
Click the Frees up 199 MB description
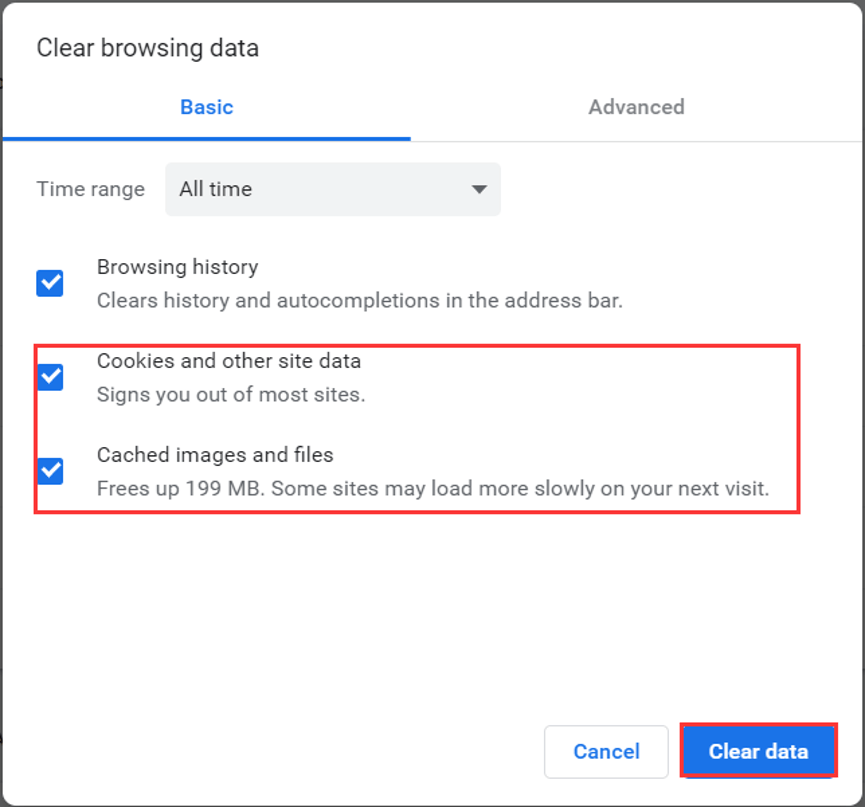point(433,488)
